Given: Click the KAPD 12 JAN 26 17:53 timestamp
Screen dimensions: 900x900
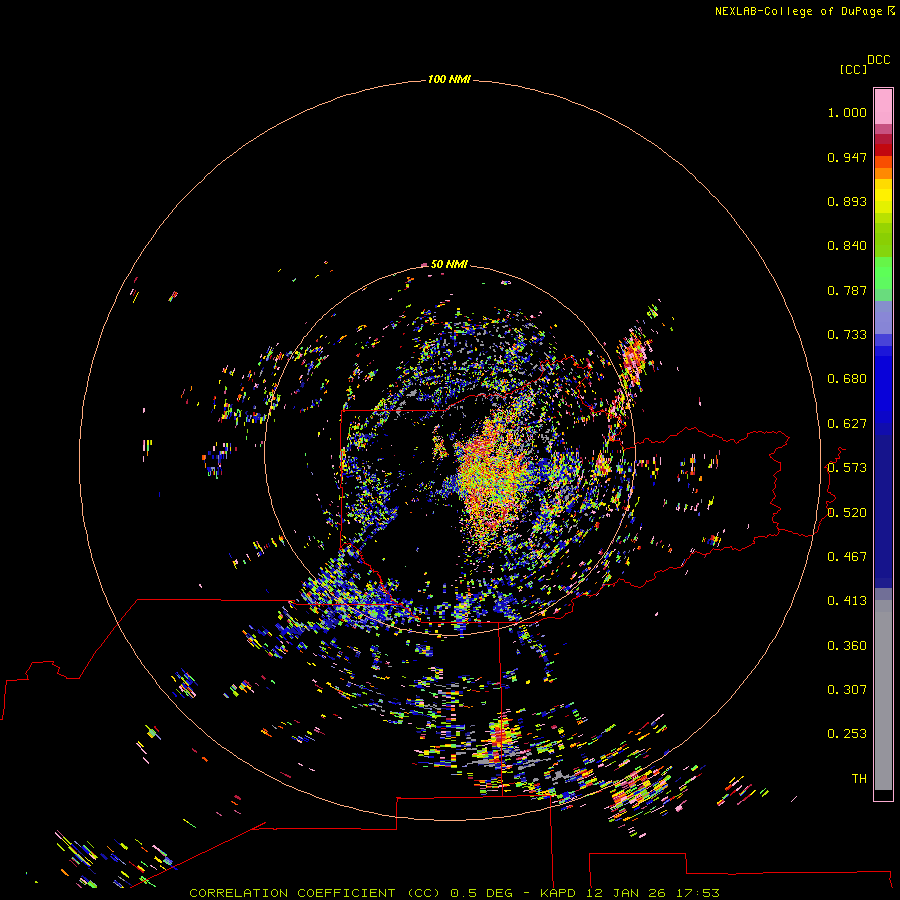Looking at the screenshot, I should point(630,893).
